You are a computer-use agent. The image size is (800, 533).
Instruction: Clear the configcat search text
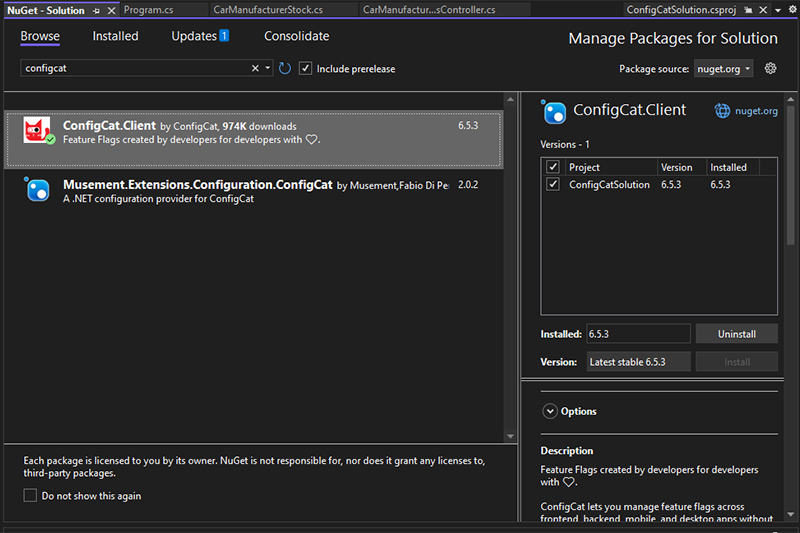(255, 68)
